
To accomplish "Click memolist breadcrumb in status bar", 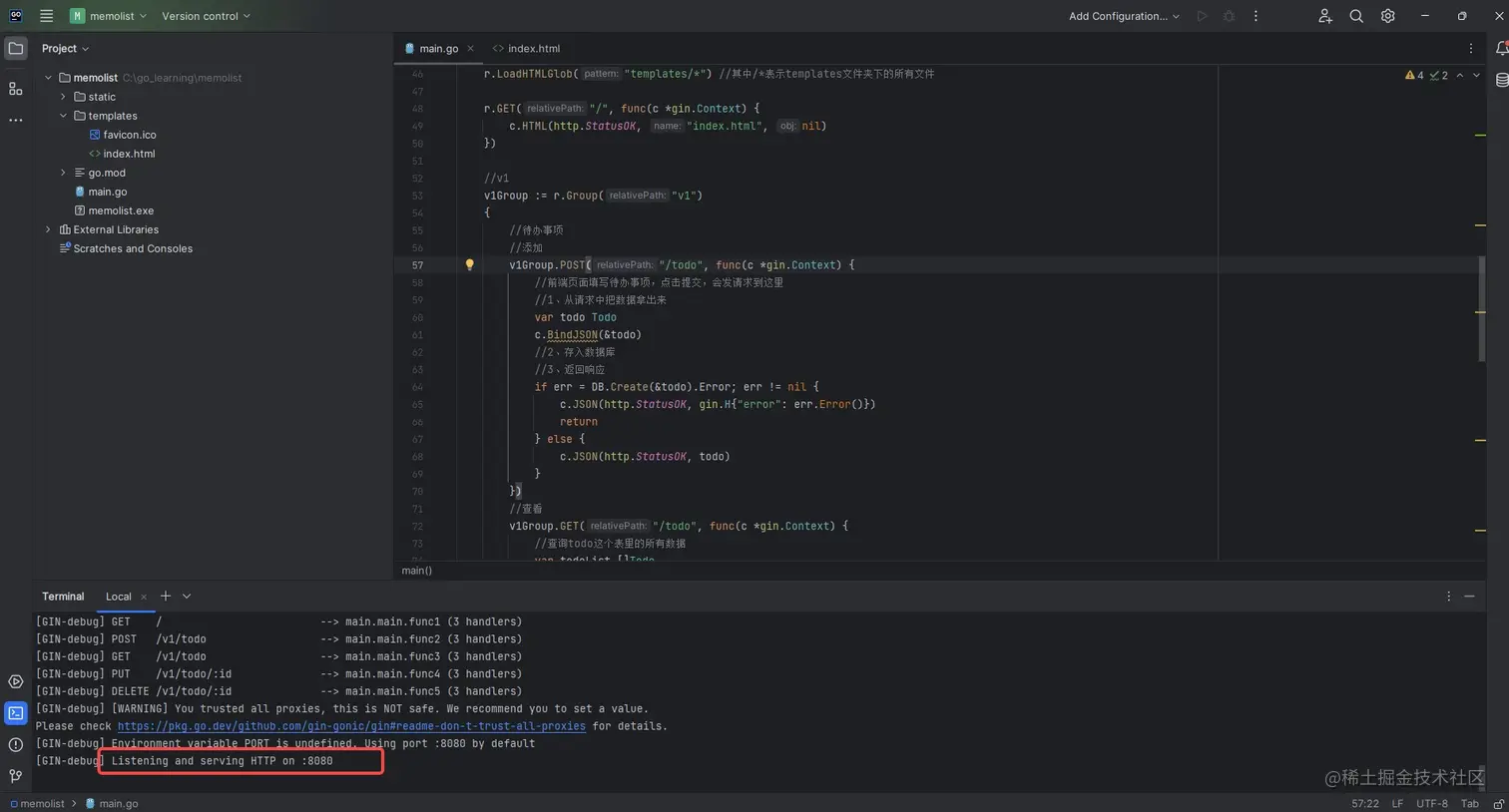I will click(x=37, y=803).
